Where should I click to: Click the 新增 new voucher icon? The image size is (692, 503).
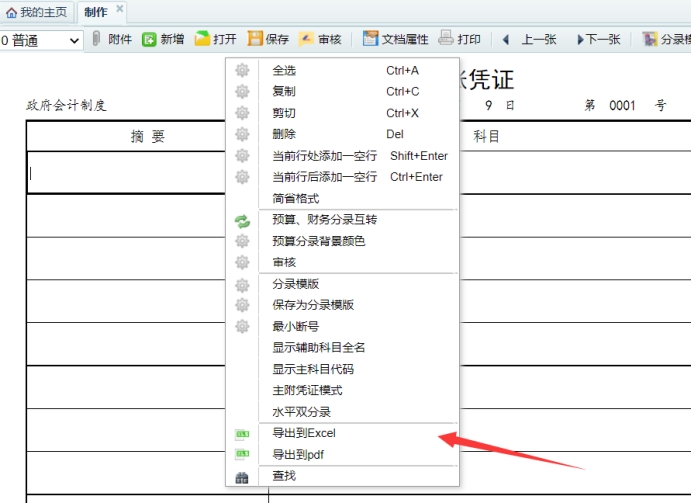pyautogui.click(x=149, y=40)
